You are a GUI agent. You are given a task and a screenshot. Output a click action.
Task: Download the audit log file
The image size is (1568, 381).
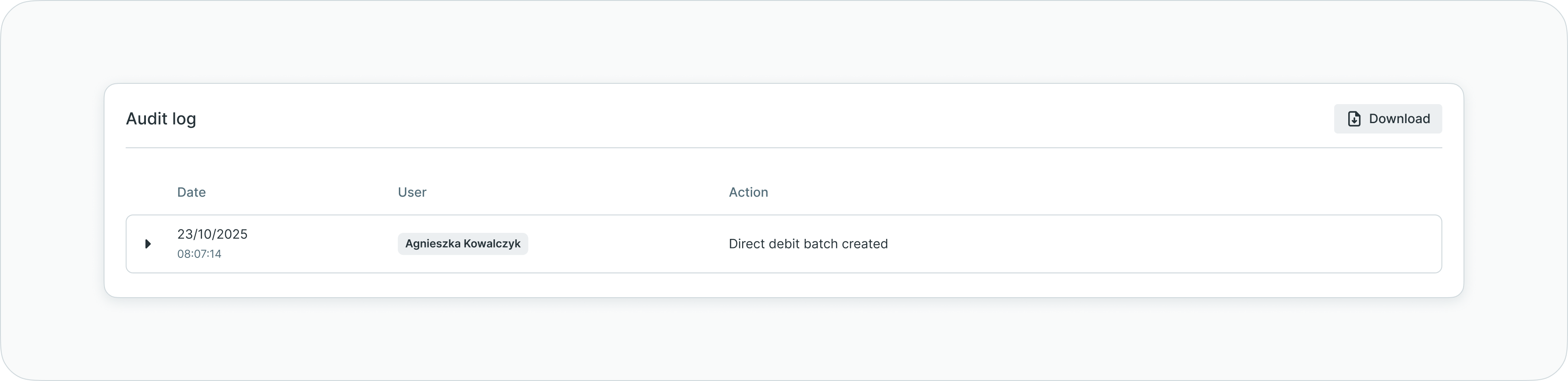pos(1387,119)
